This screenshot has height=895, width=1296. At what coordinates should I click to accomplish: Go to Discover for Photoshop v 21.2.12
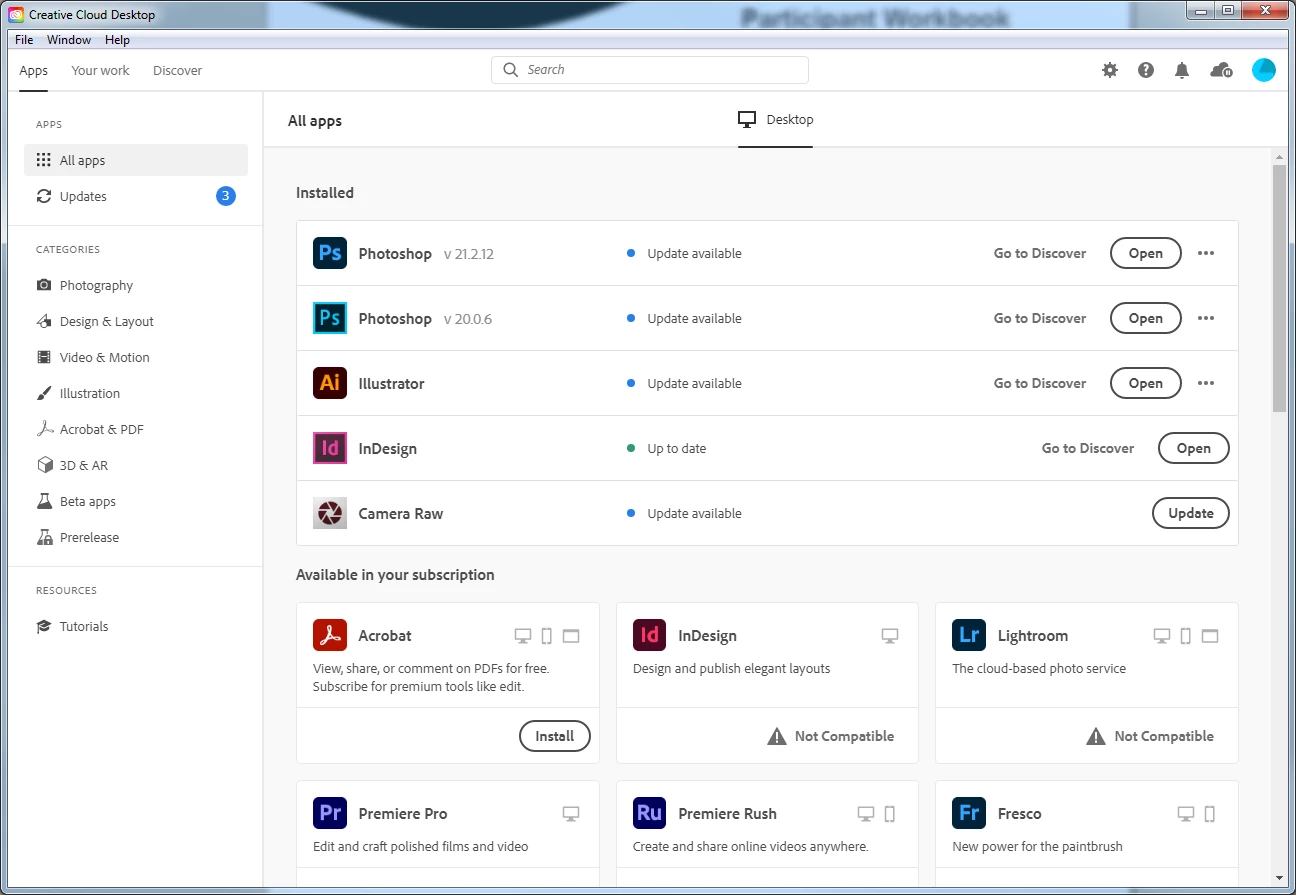pos(1039,253)
